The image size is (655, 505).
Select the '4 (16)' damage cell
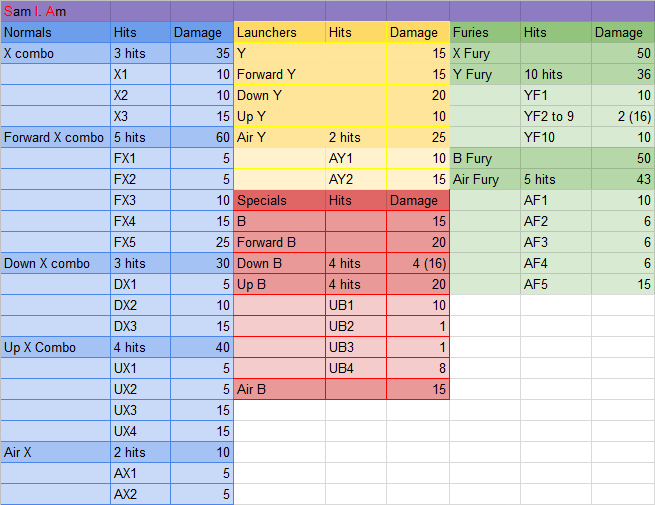click(x=418, y=264)
